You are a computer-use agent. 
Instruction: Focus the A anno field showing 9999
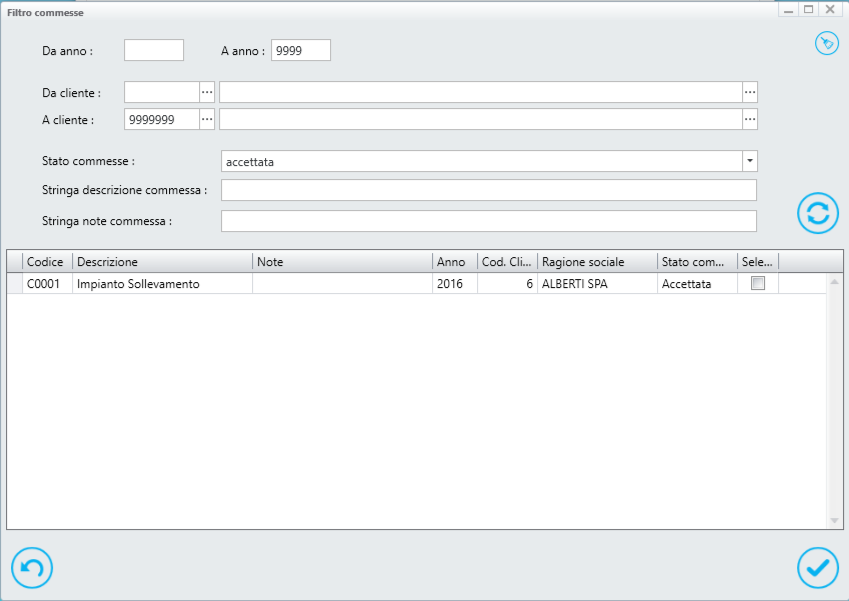tap(301, 50)
